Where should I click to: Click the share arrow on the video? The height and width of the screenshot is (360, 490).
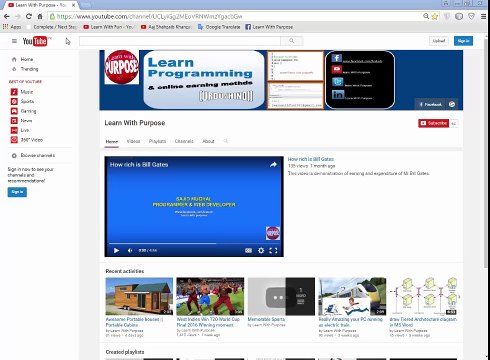[273, 164]
